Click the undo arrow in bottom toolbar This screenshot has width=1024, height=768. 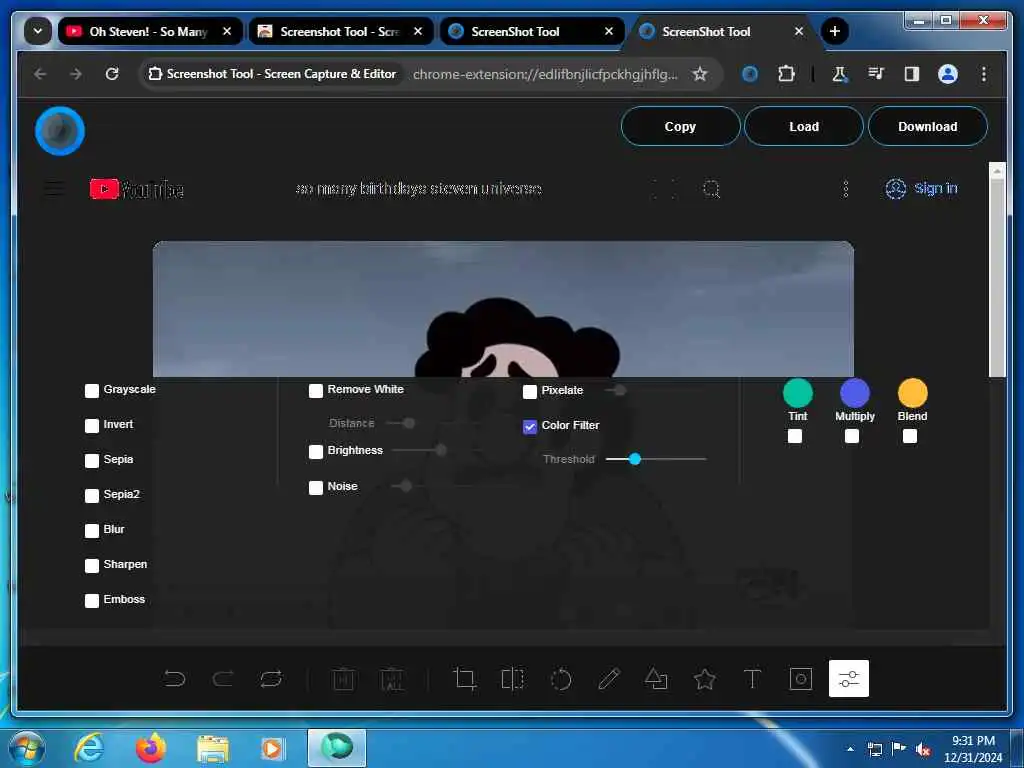[174, 679]
